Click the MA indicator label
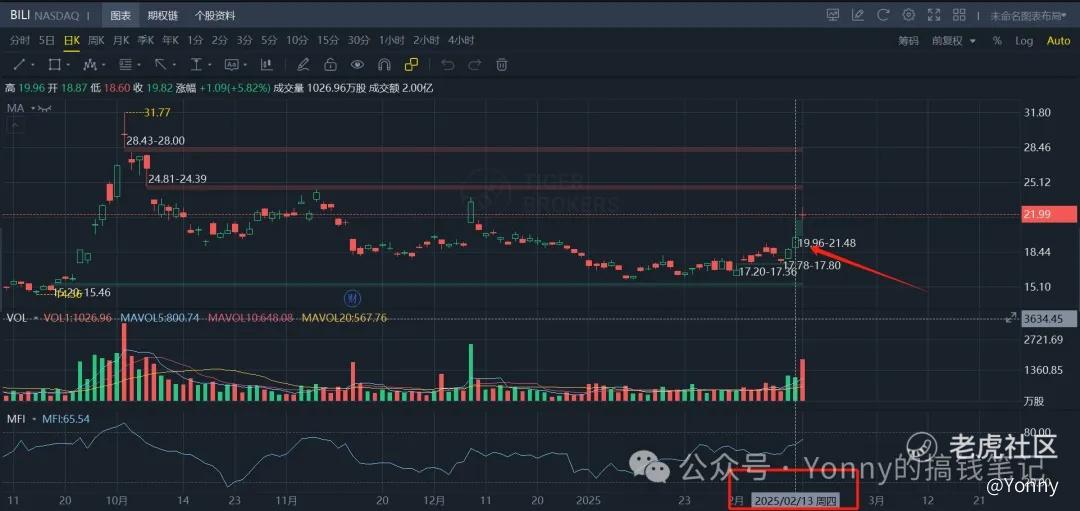The image size is (1080, 511). coord(16,108)
